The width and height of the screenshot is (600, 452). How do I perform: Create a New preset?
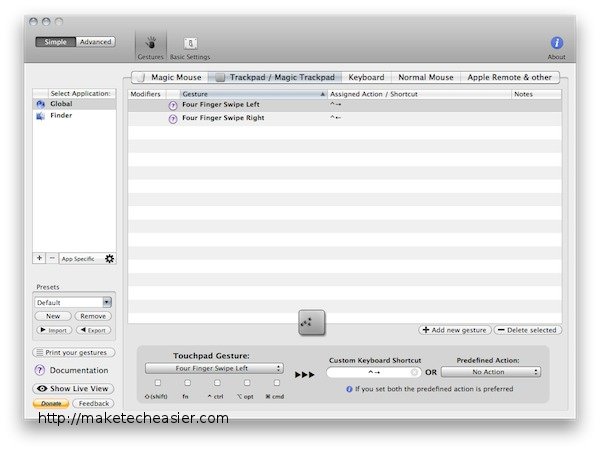point(53,316)
